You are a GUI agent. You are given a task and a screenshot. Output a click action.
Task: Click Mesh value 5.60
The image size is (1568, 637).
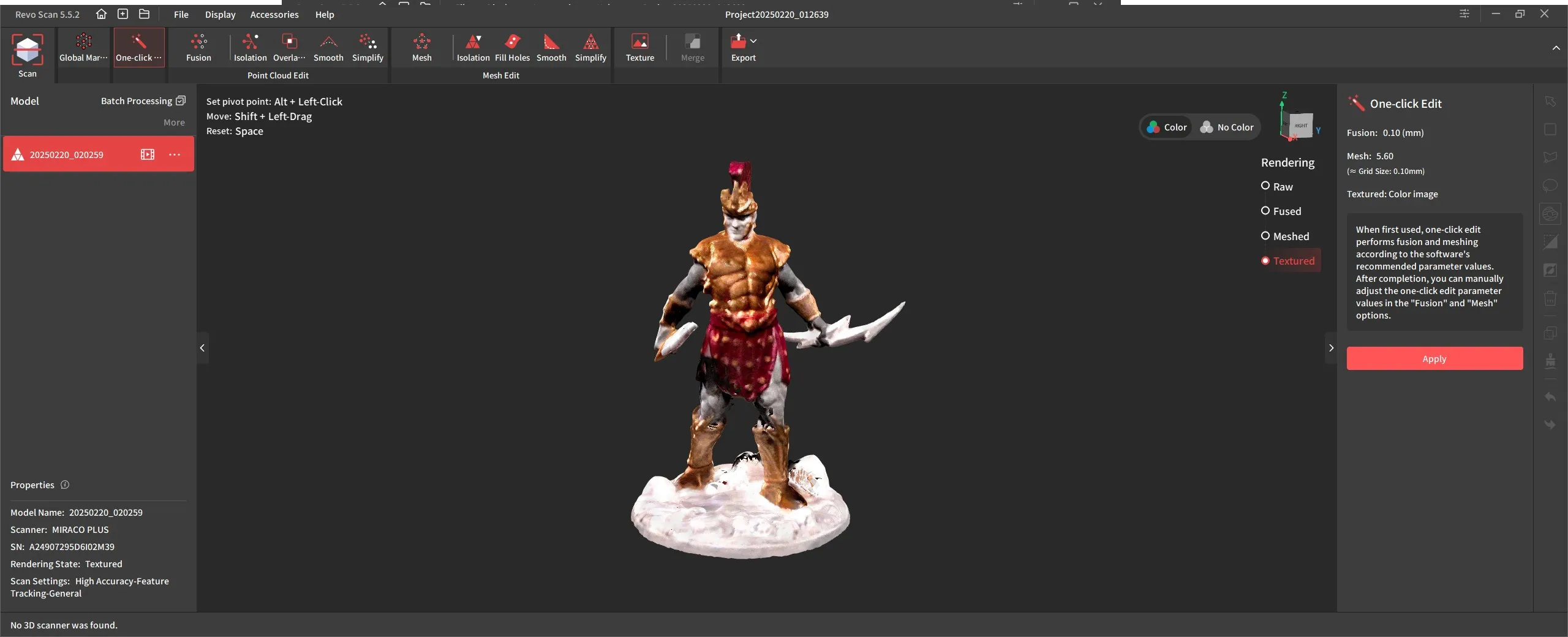pos(1384,156)
